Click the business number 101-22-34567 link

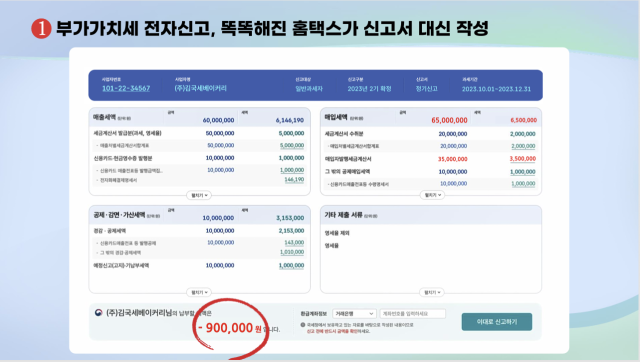pos(126,88)
